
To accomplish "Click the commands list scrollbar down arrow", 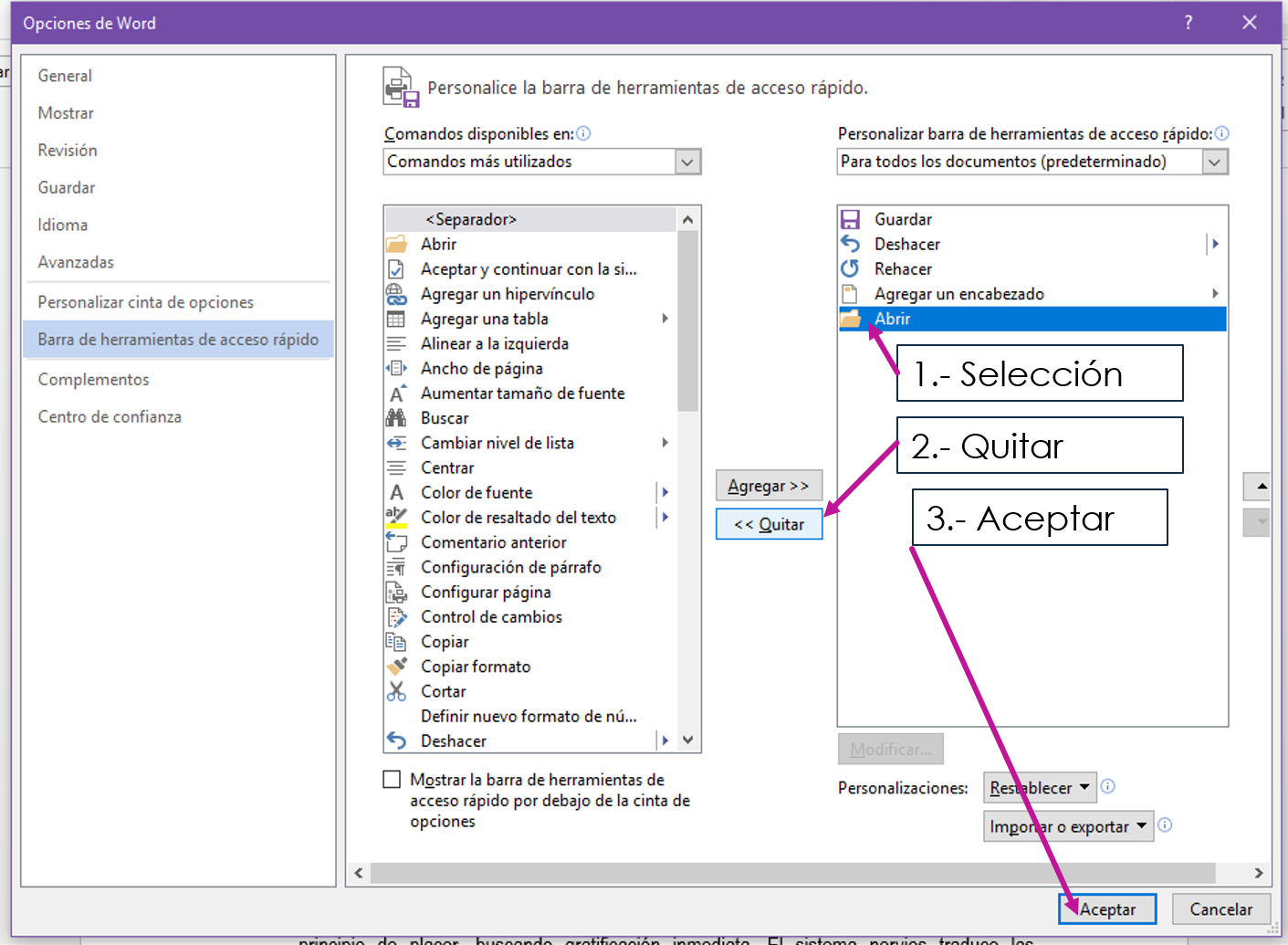I will coord(687,740).
